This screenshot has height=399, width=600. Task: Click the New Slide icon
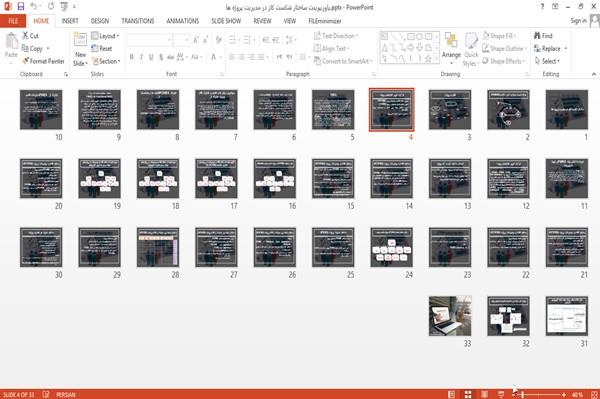click(80, 40)
